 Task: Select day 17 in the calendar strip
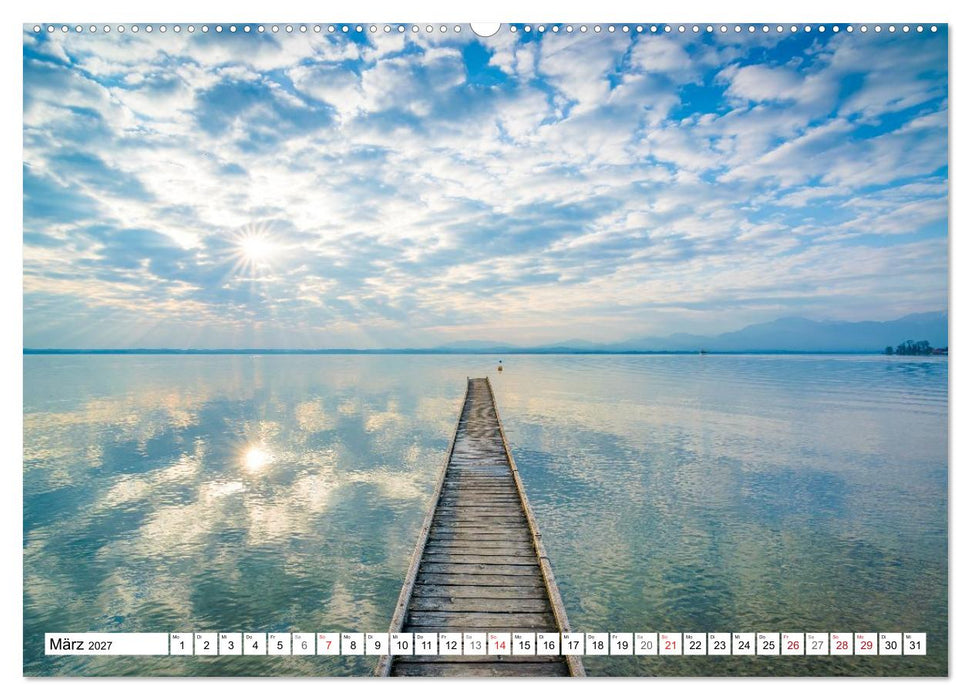coord(573,644)
